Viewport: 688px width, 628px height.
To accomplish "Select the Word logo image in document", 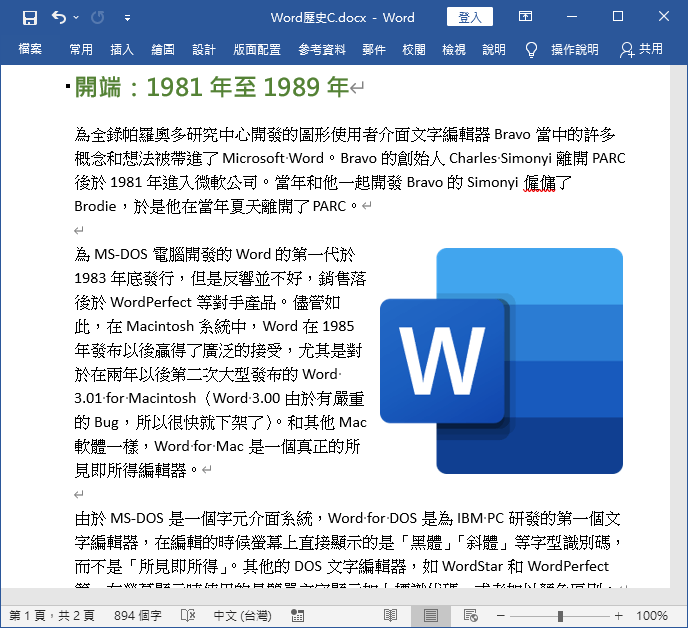I will click(502, 361).
